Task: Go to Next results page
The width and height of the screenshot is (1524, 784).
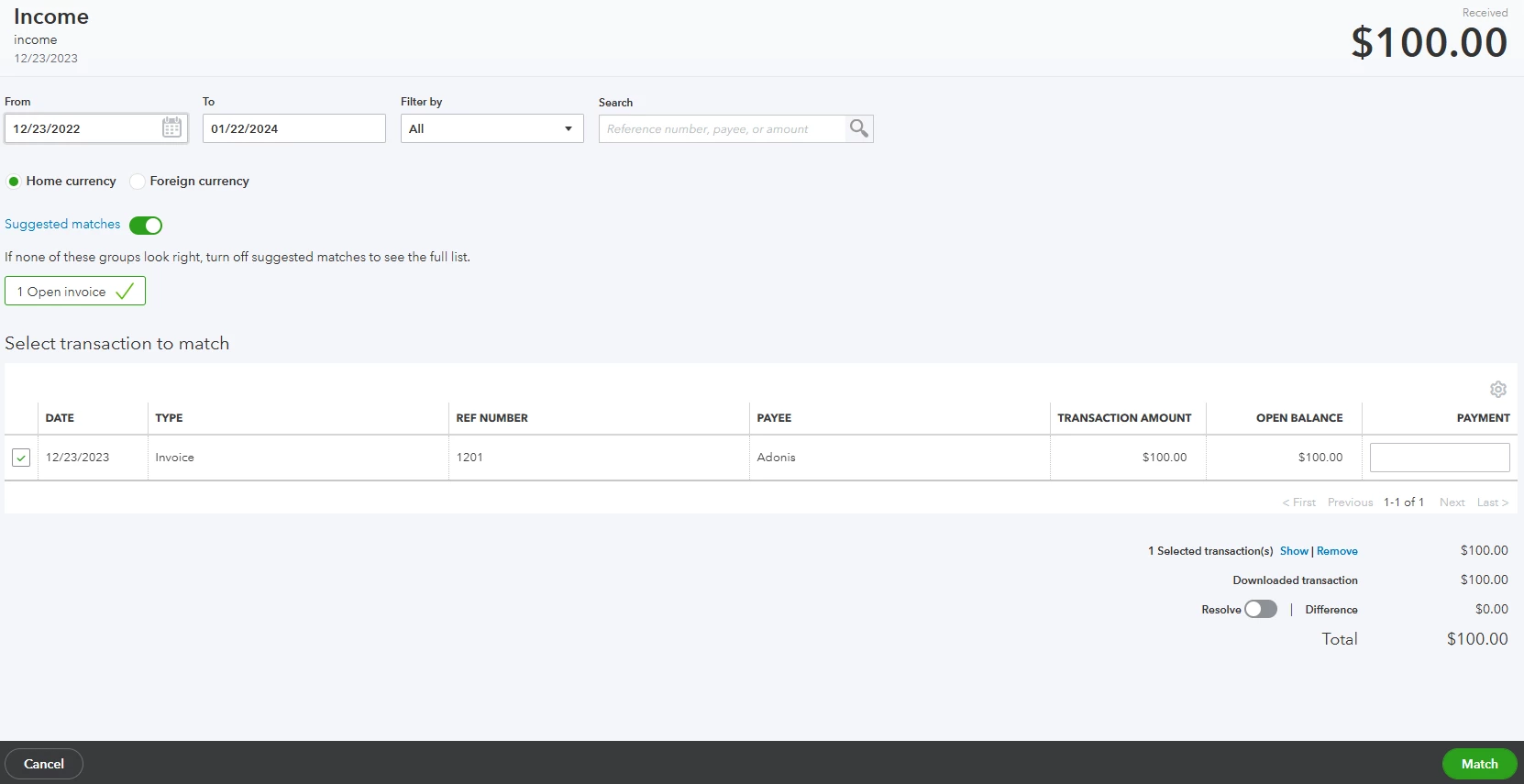Action: tap(1452, 502)
